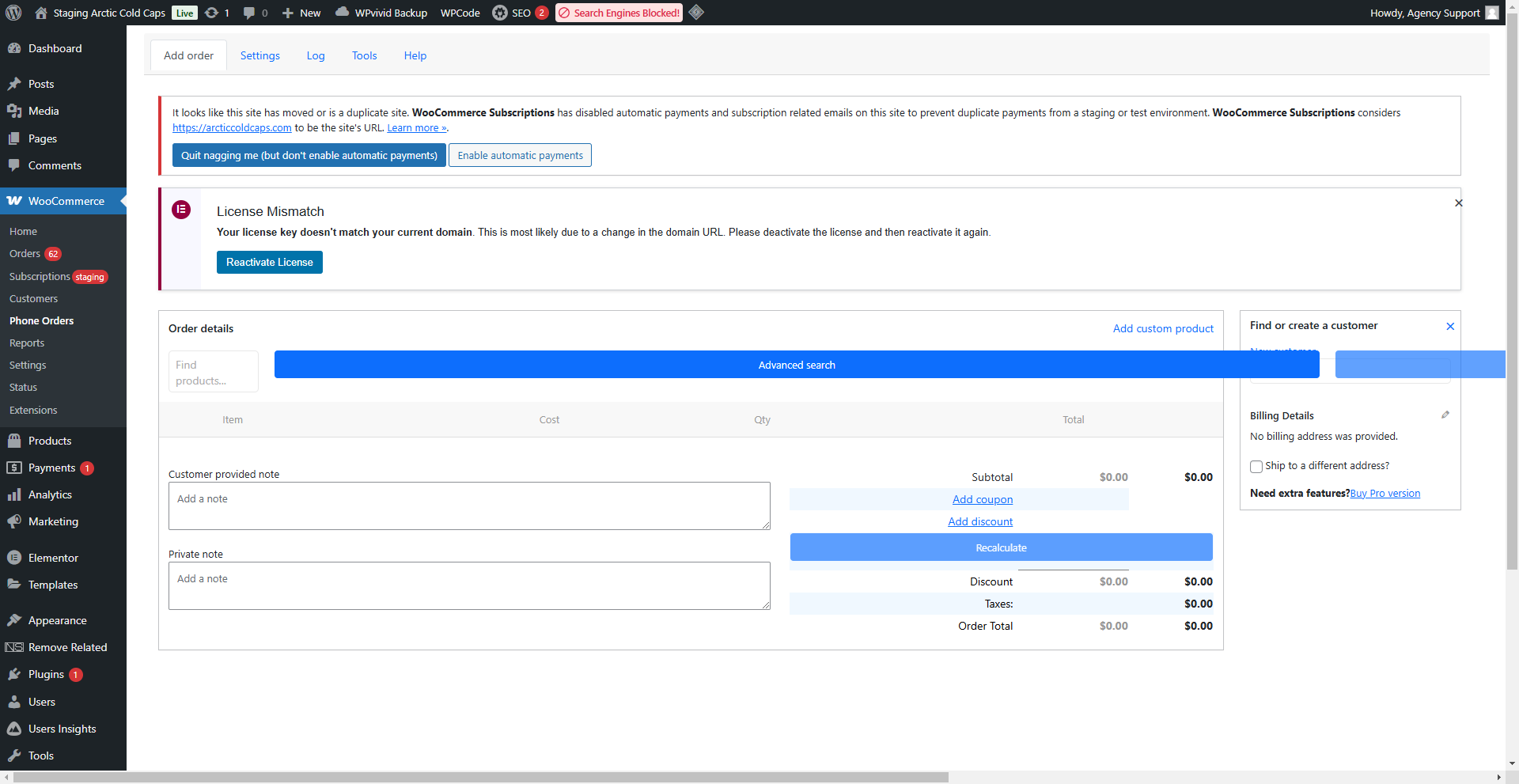Open the Plugins menu in sidebar
The height and width of the screenshot is (784, 1519).
(46, 674)
